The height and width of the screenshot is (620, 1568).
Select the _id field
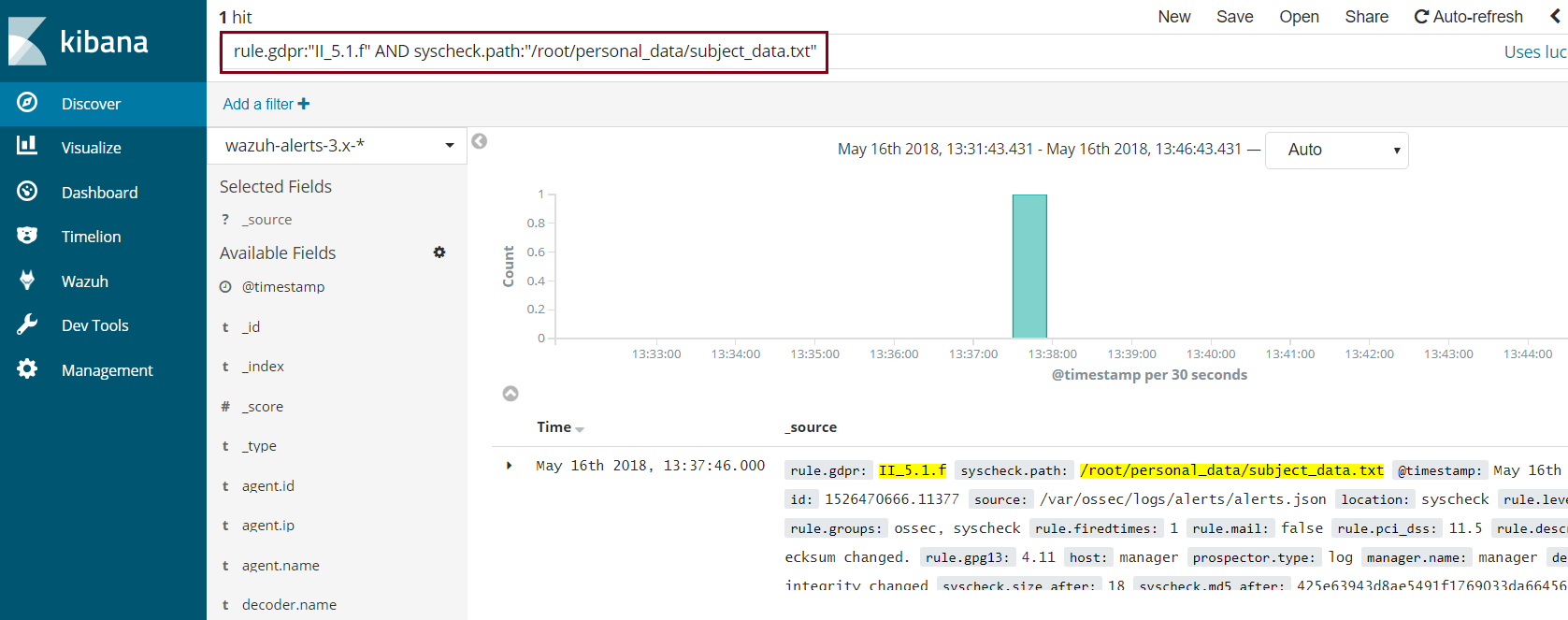click(x=251, y=327)
